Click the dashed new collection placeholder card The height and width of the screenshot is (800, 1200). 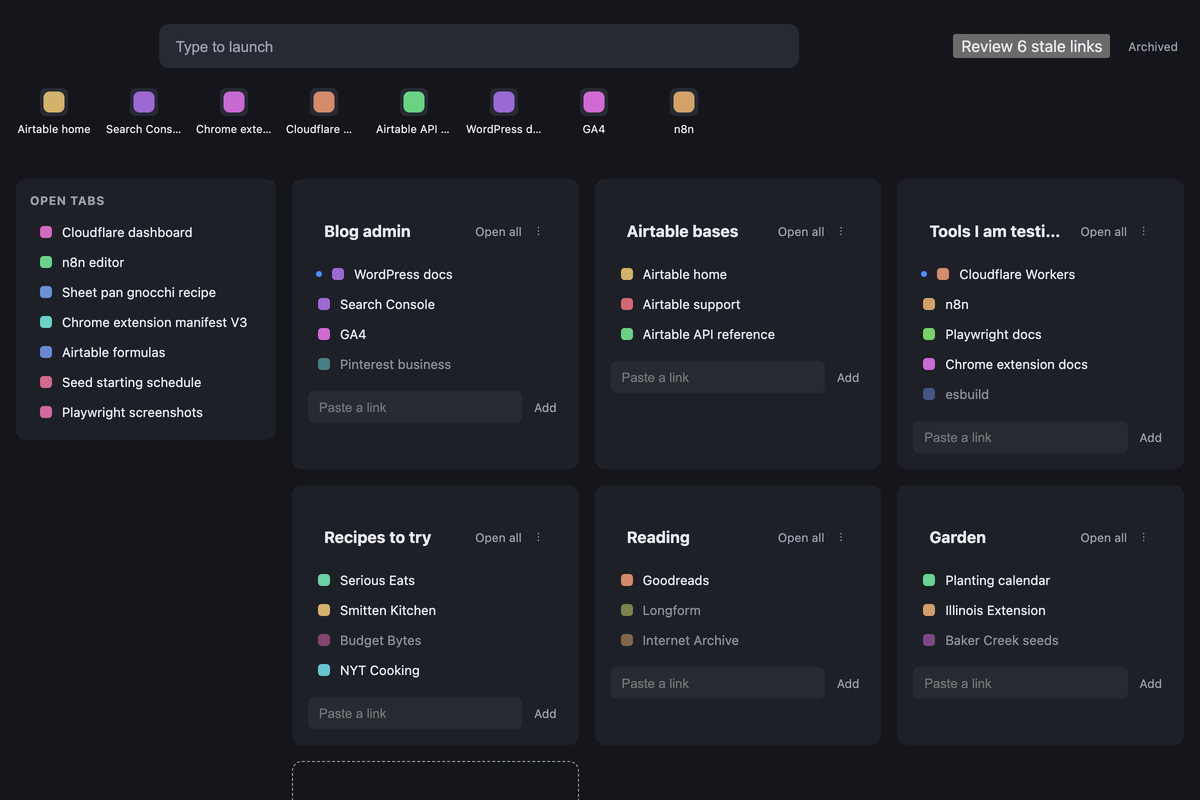pyautogui.click(x=435, y=780)
